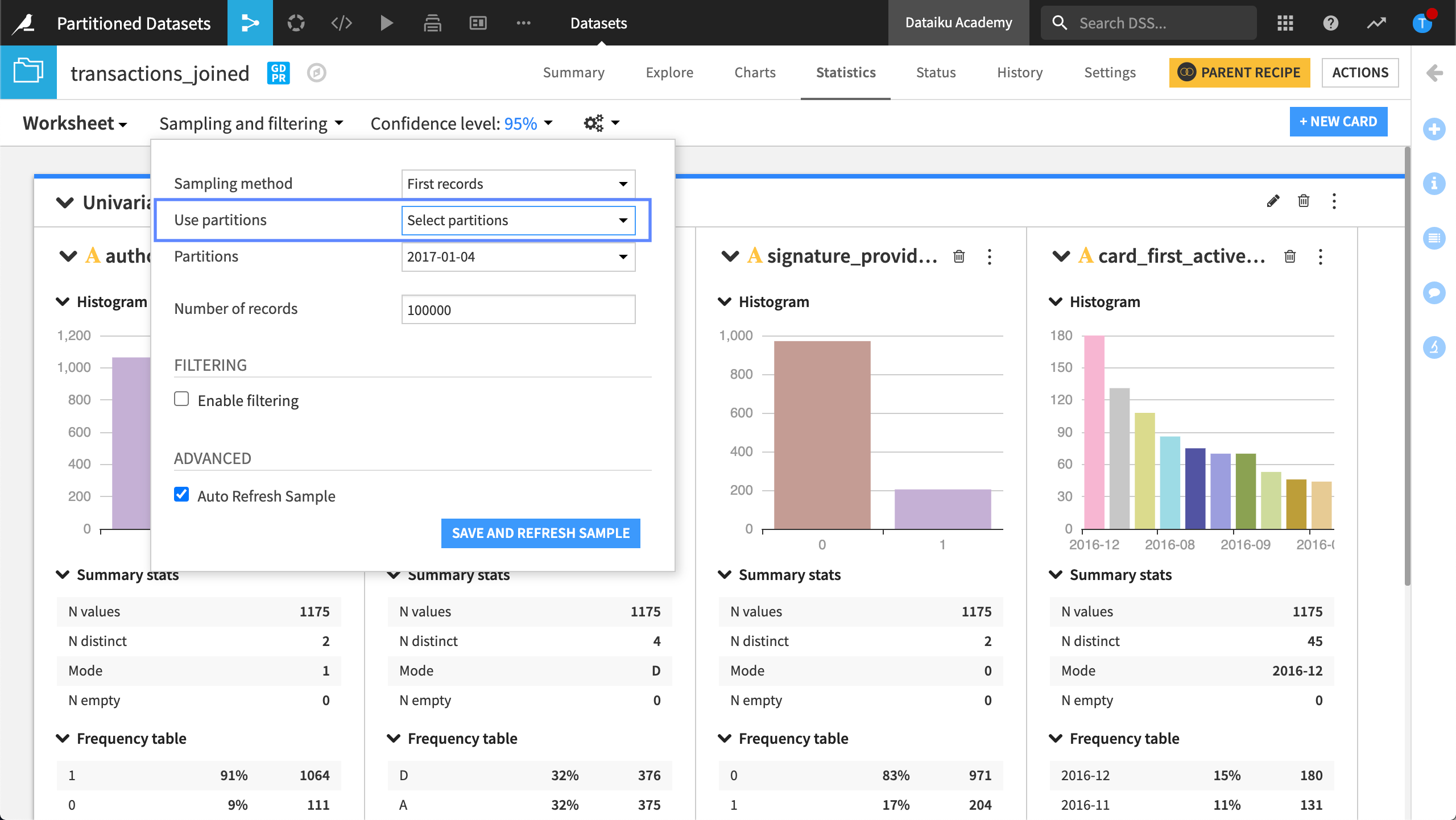Delete the signature_provided column card

(x=959, y=256)
